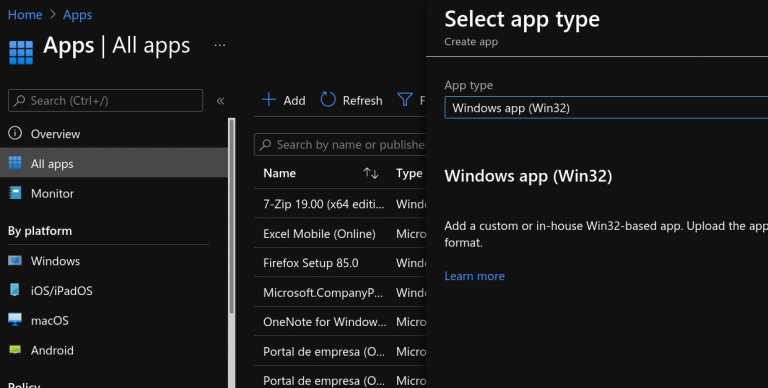
Task: Click the sidebar vertical scrollbar
Action: (x=232, y=216)
